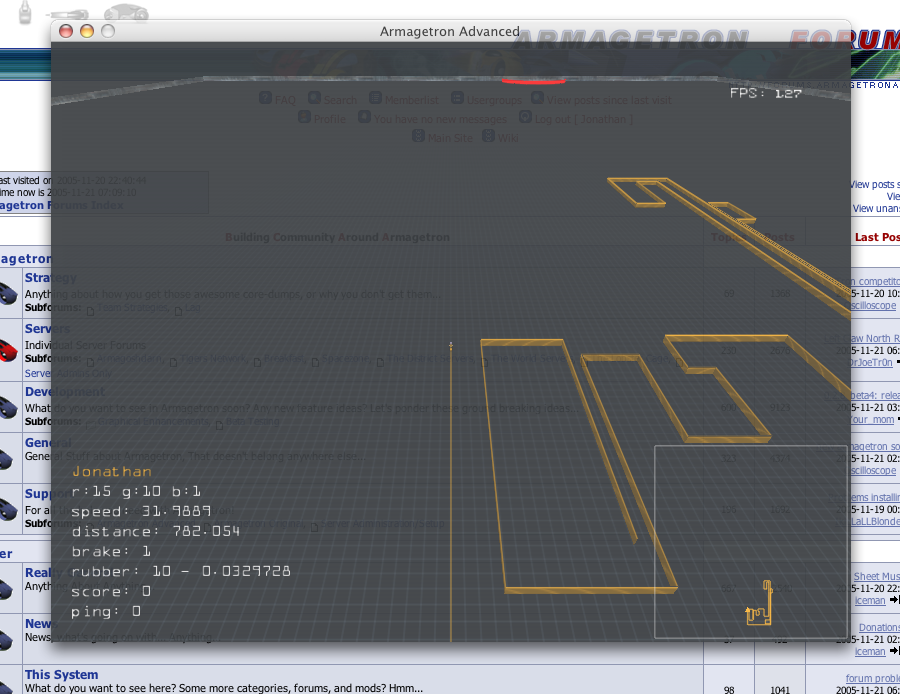Click the red Servers forum cycle icon

[x=8, y=350]
